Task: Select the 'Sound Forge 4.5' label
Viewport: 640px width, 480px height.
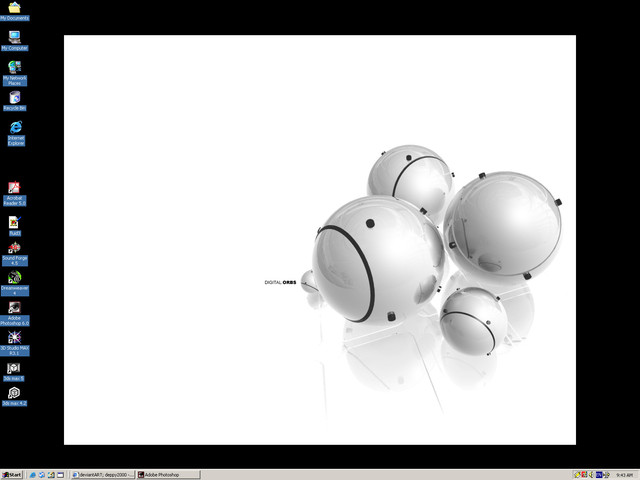Action: click(15, 261)
